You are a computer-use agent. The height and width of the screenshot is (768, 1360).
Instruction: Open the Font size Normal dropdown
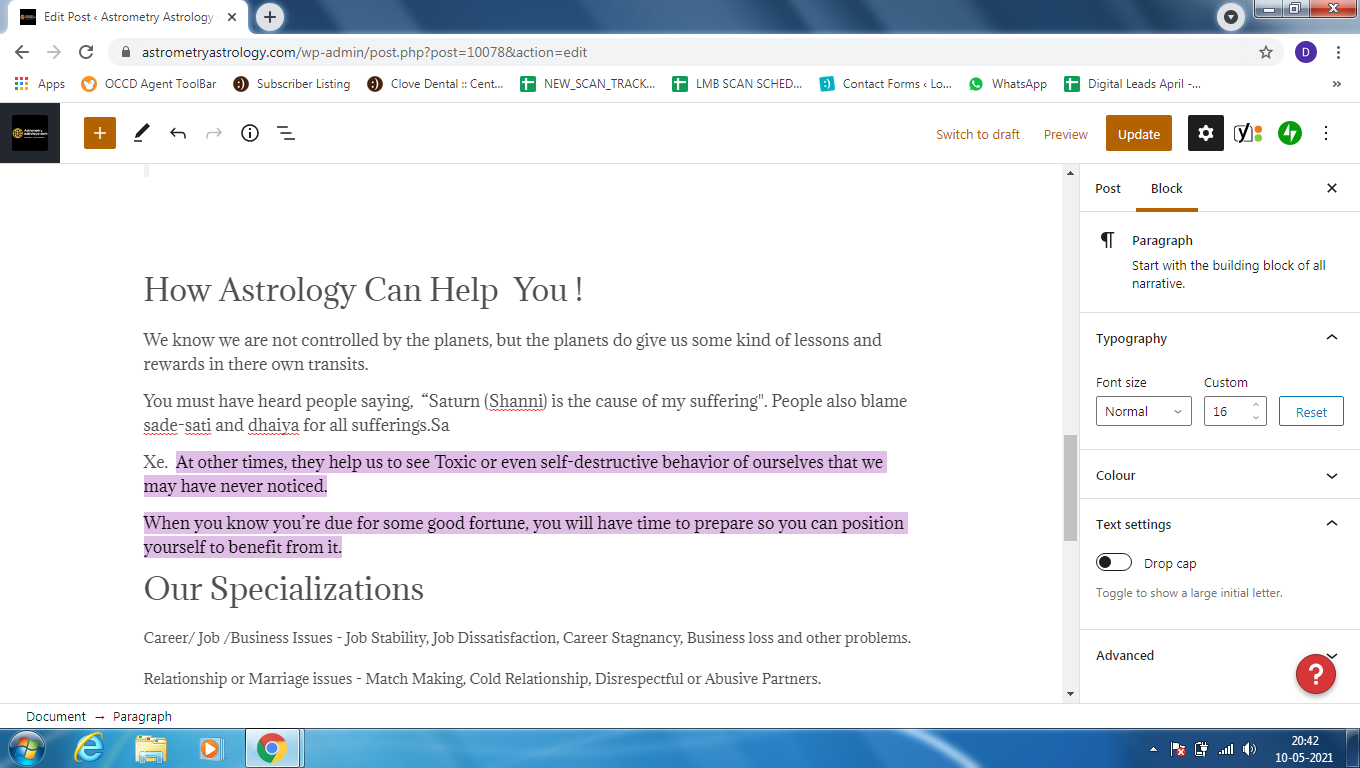tap(1143, 411)
